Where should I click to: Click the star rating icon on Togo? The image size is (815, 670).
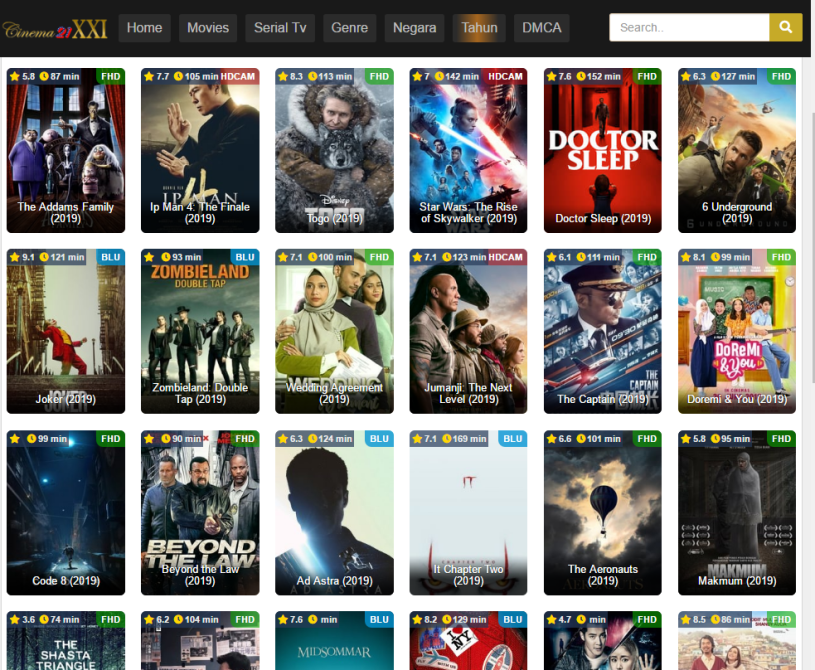[x=283, y=76]
